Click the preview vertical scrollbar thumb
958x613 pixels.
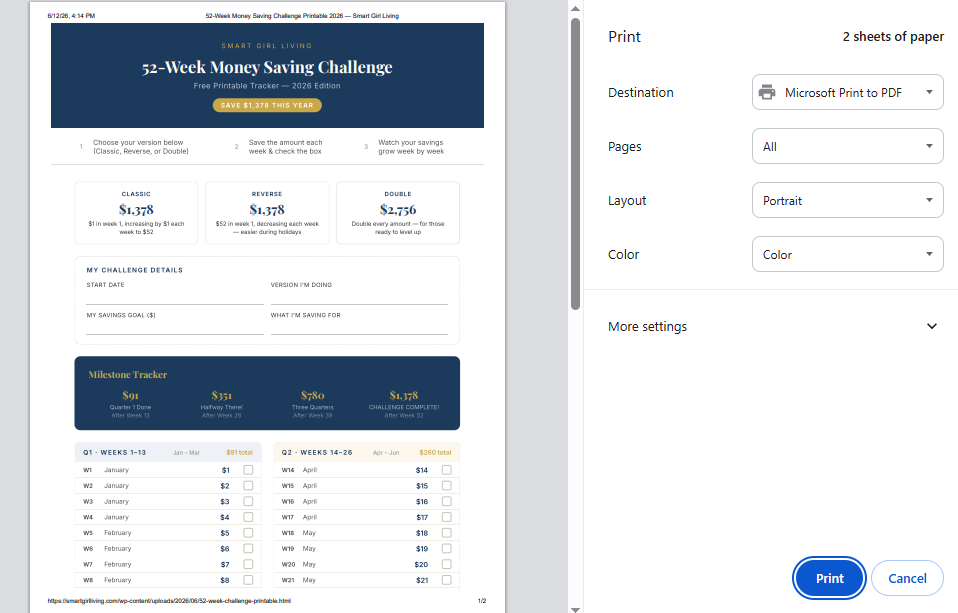point(575,164)
